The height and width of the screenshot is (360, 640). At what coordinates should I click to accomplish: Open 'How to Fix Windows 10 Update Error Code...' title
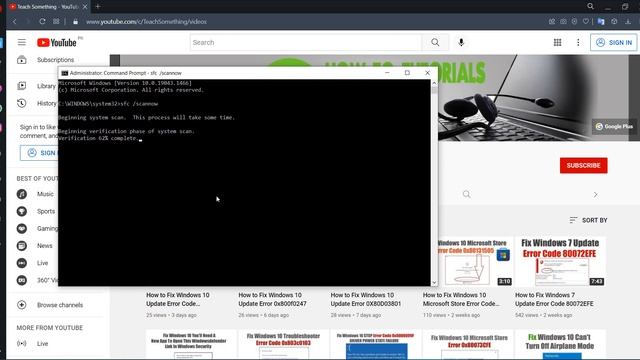click(178, 299)
